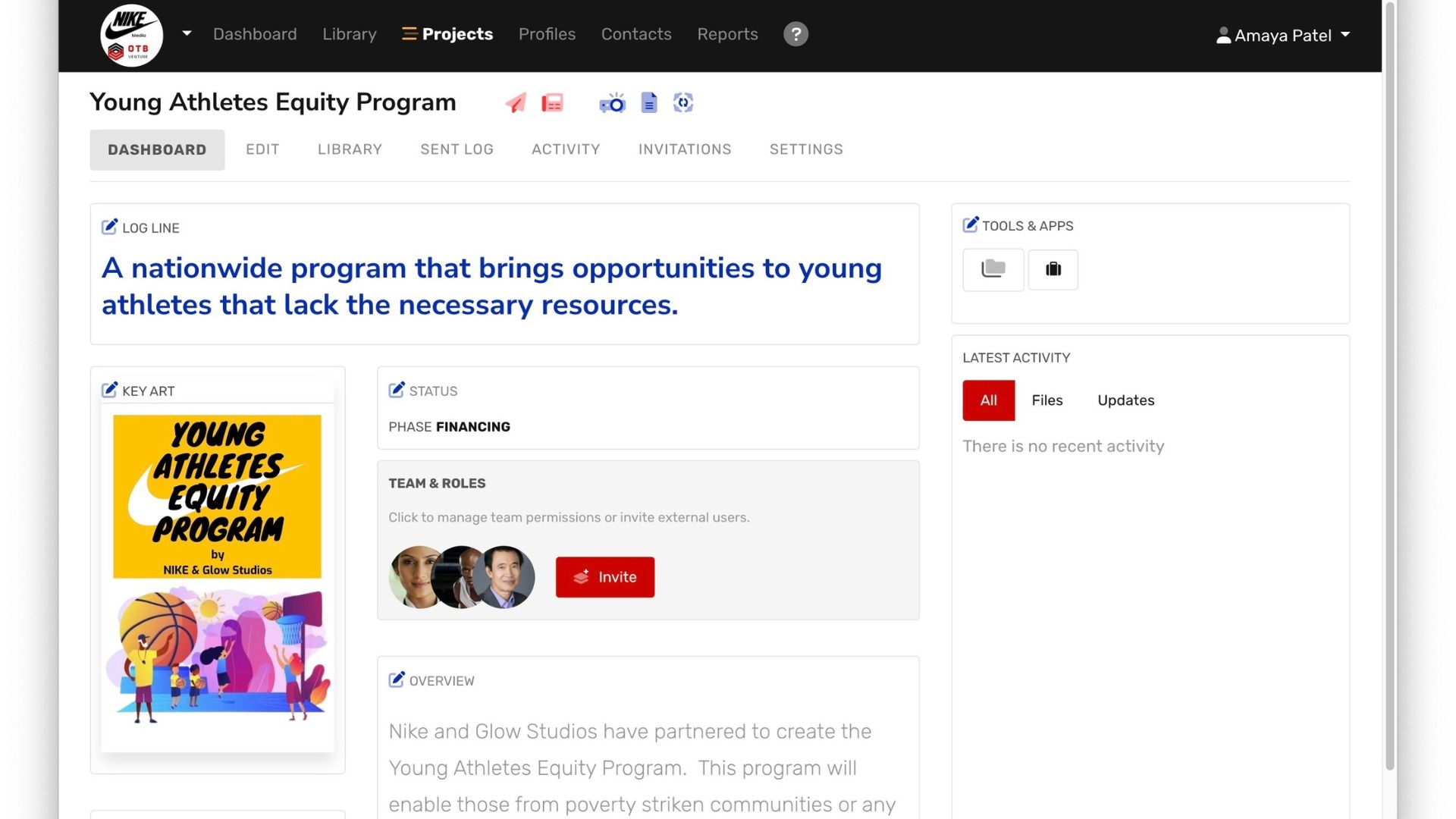
Task: Click the blue document icon
Action: pos(649,103)
